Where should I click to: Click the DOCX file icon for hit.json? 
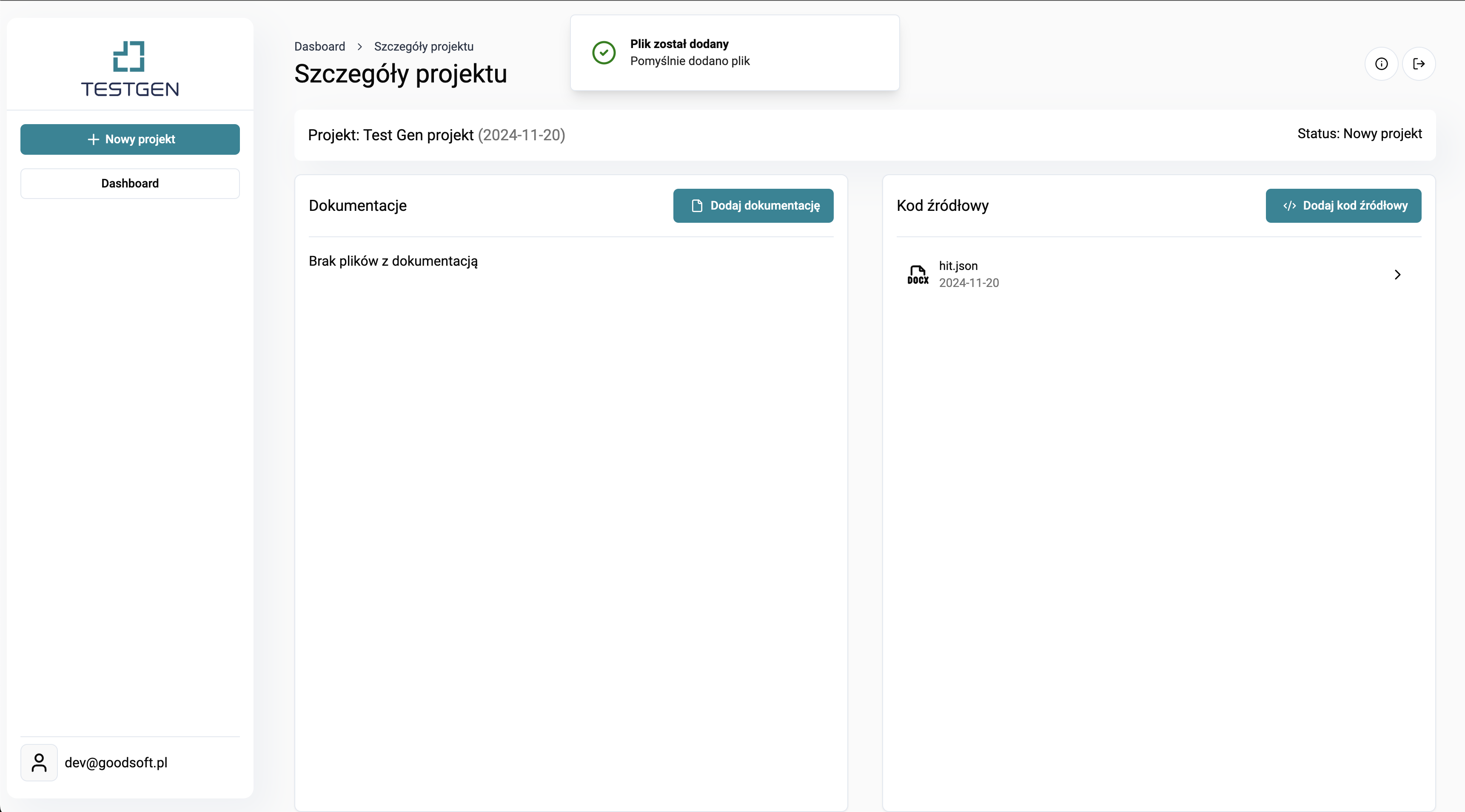pyautogui.click(x=918, y=275)
